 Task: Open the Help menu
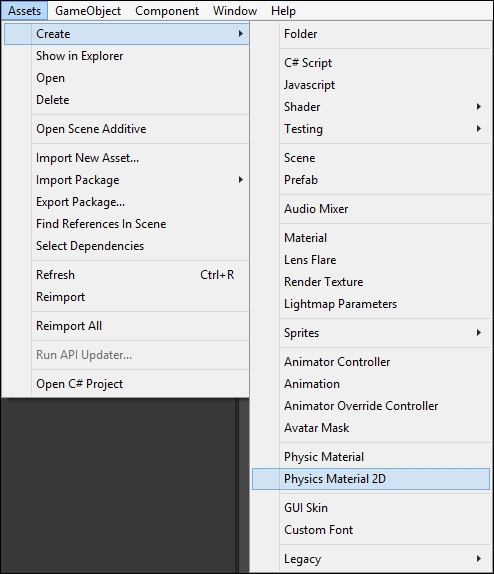coord(283,11)
